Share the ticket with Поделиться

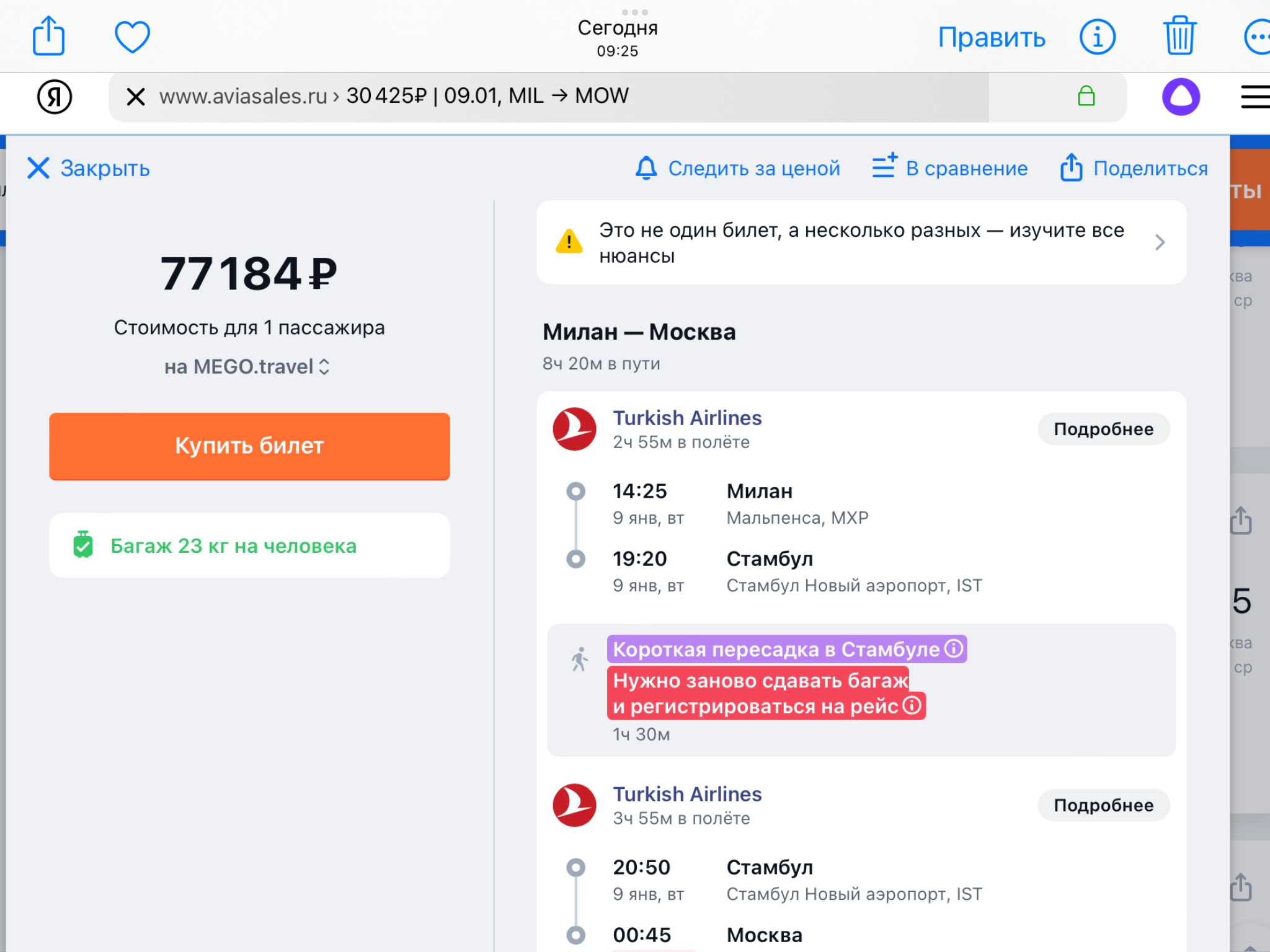click(x=1134, y=167)
